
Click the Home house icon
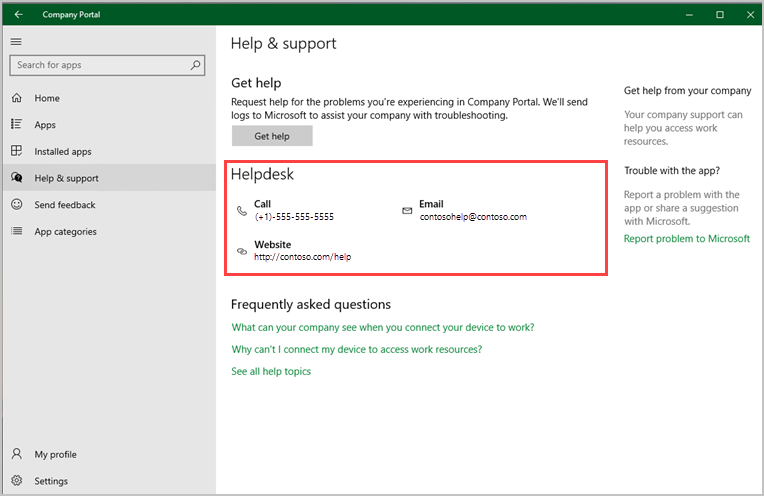click(x=17, y=98)
